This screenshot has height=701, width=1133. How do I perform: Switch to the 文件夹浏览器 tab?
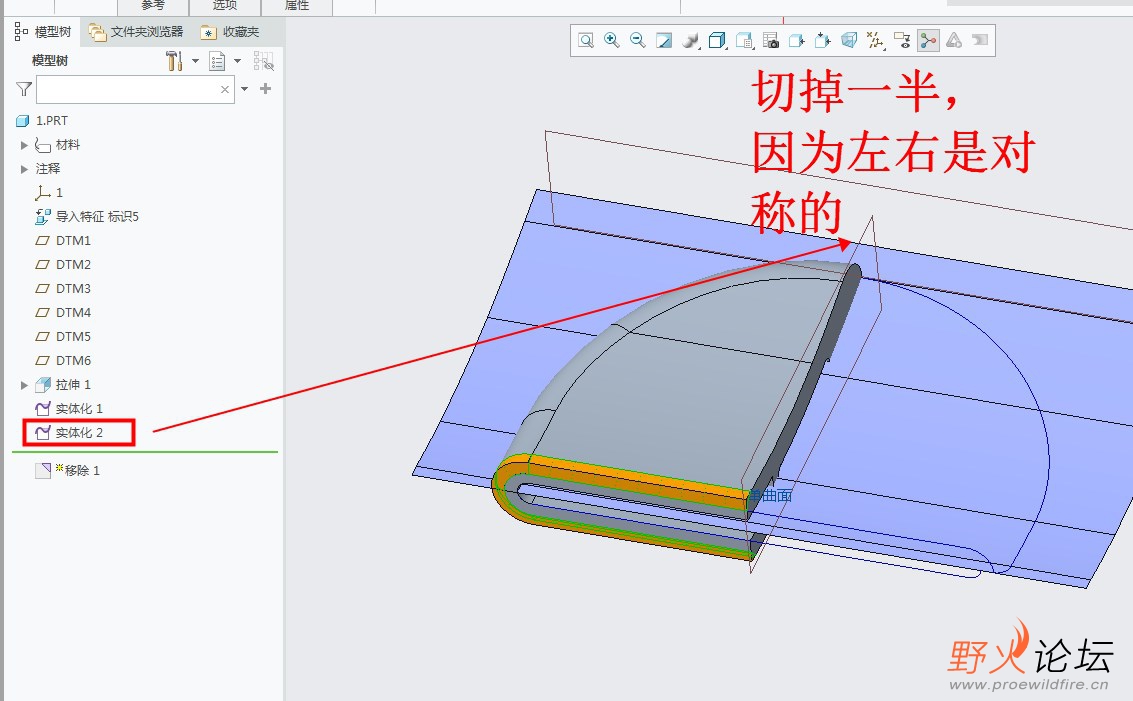(x=136, y=32)
